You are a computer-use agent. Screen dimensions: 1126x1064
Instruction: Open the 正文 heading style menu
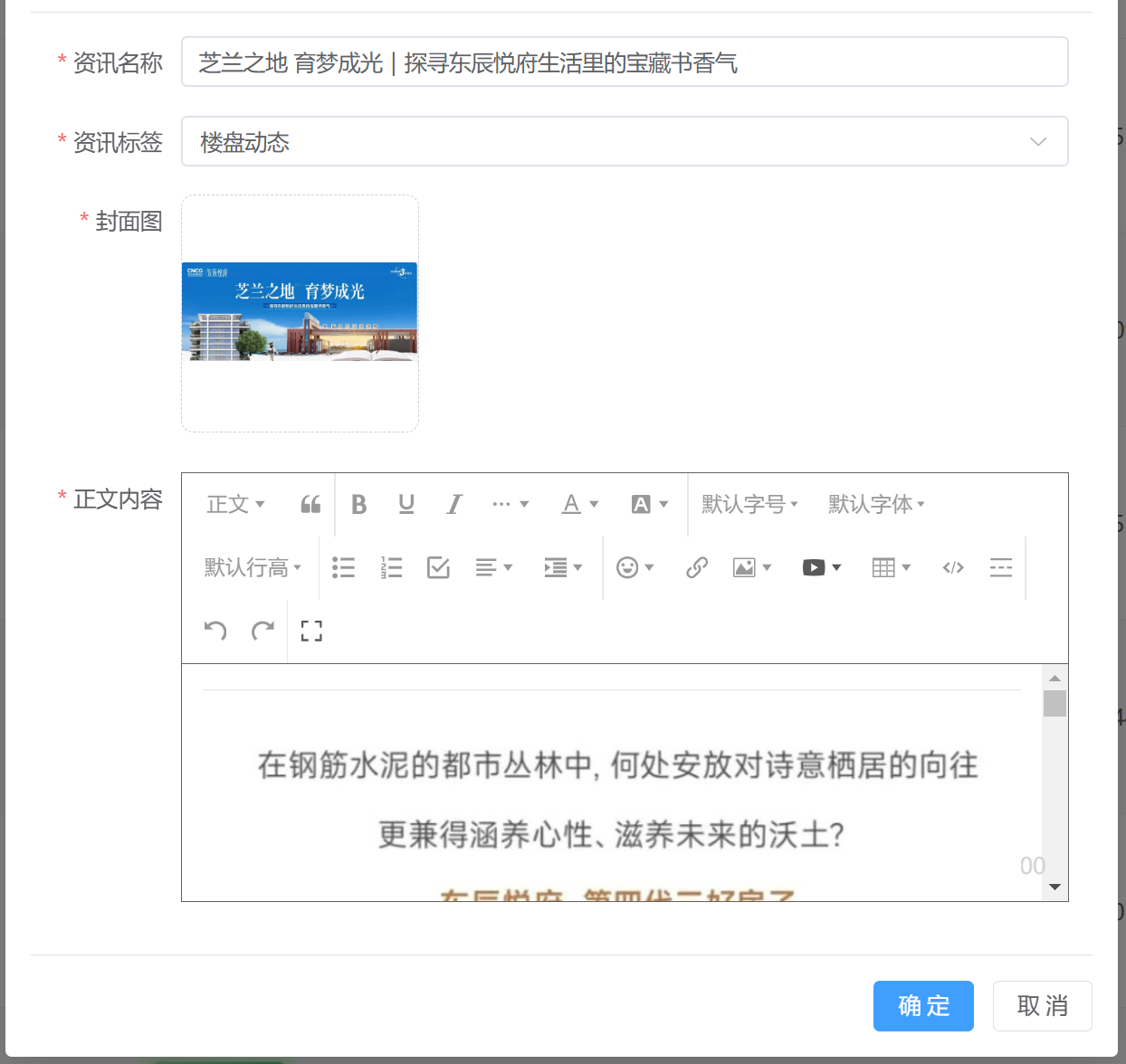click(x=235, y=504)
